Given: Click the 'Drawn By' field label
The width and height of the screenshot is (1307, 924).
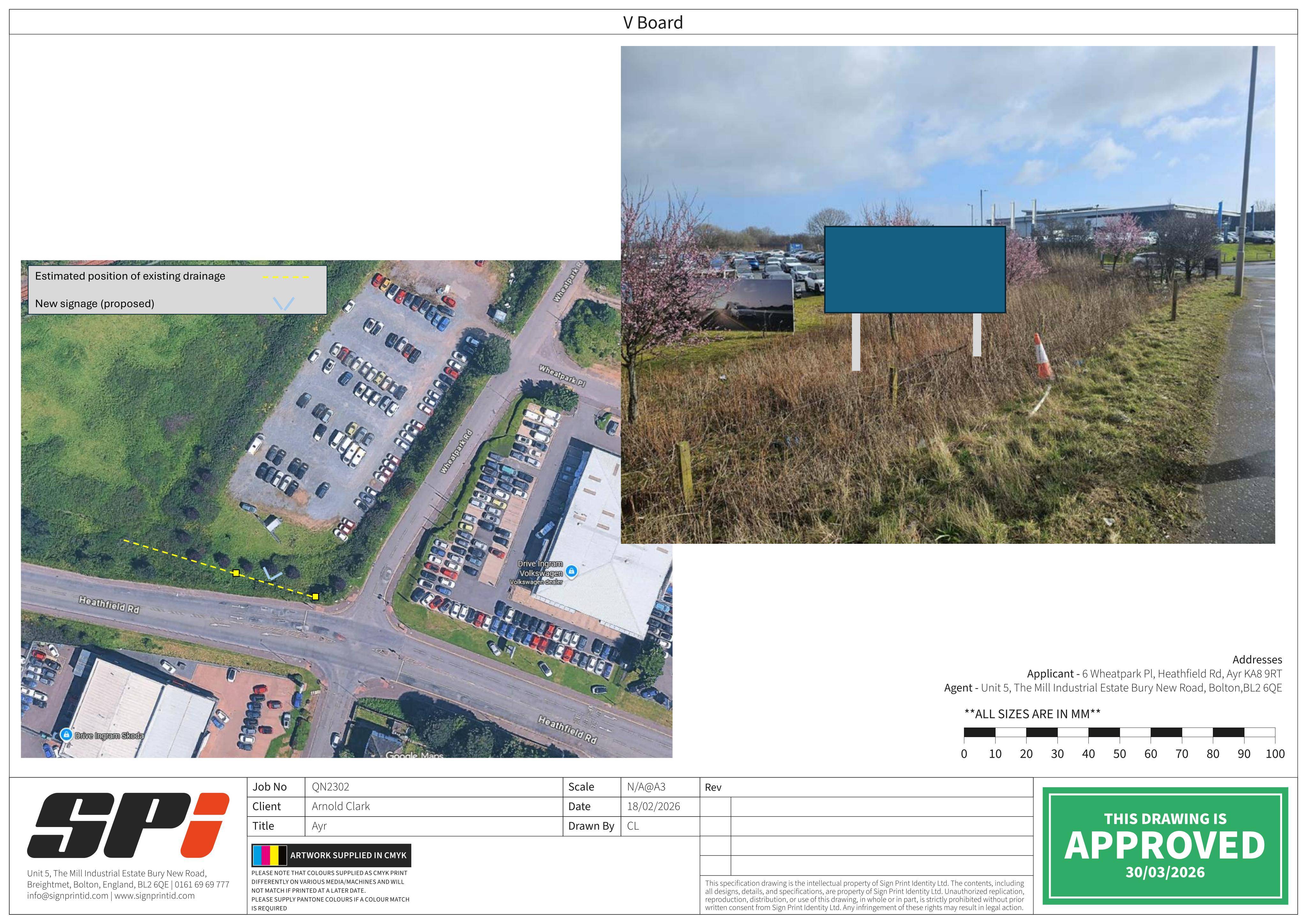Looking at the screenshot, I should pos(591,826).
